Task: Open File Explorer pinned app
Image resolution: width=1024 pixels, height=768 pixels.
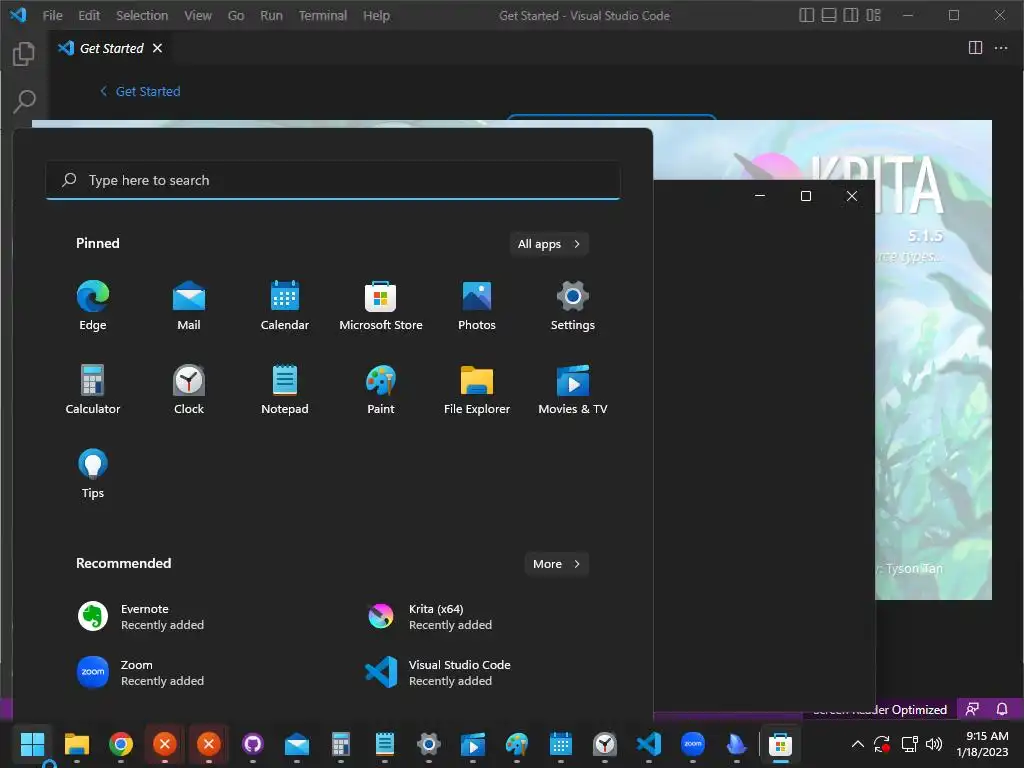Action: pyautogui.click(x=477, y=390)
